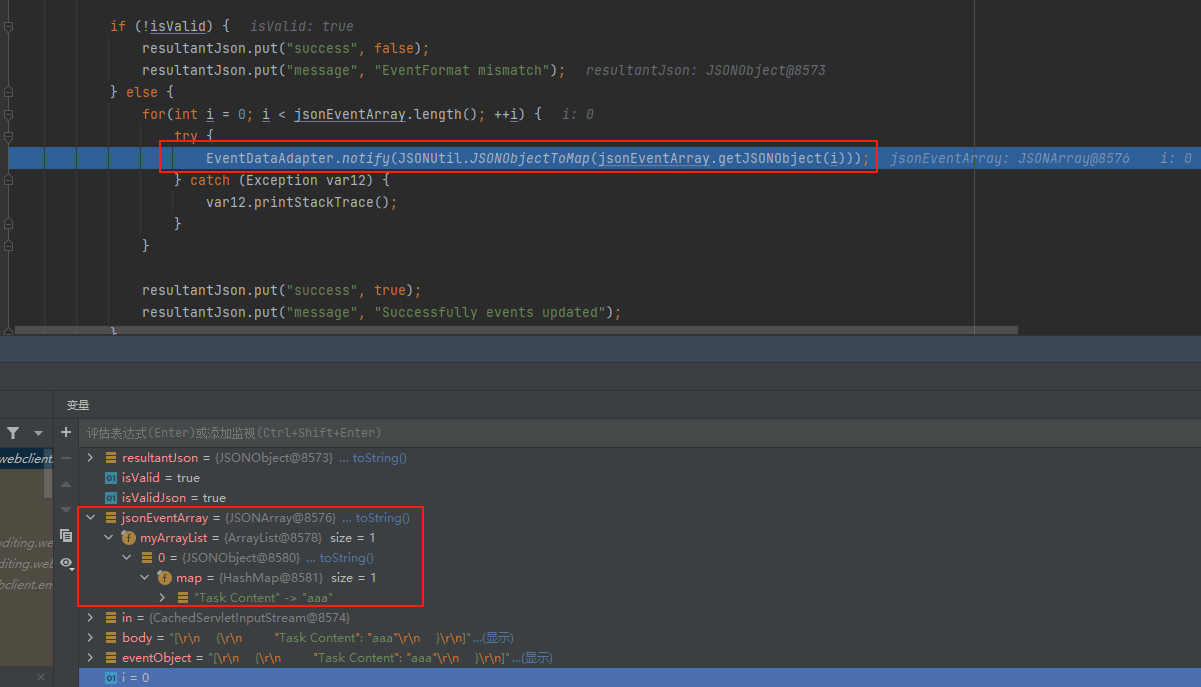Click the highlighted EventDataAdapter.notify code line

(538, 158)
